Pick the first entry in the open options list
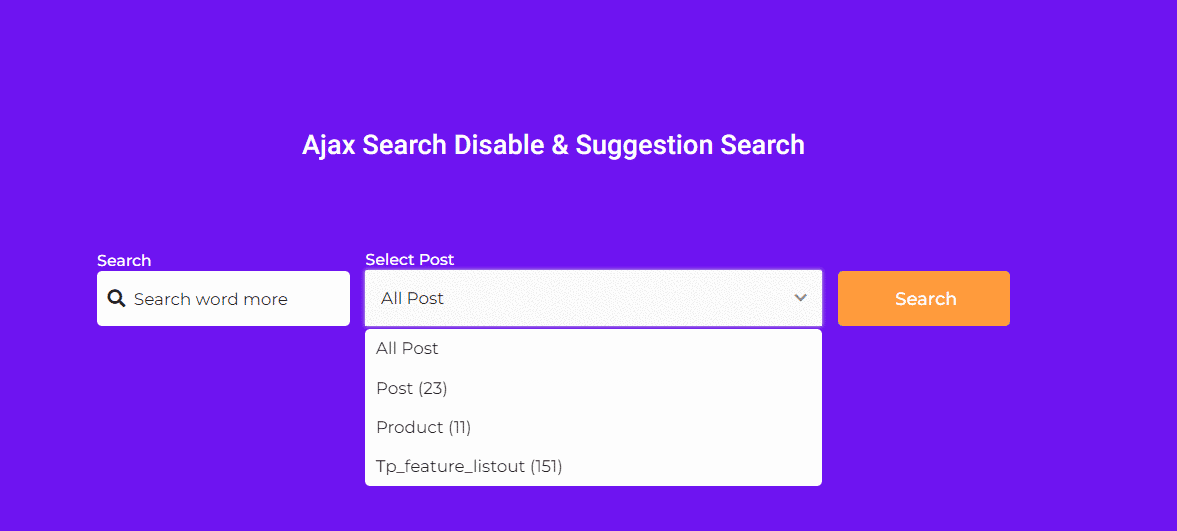This screenshot has height=531, width=1177. click(x=593, y=348)
